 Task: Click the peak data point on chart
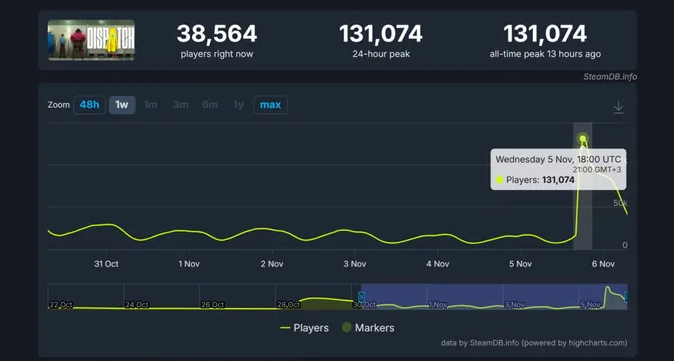tap(583, 138)
